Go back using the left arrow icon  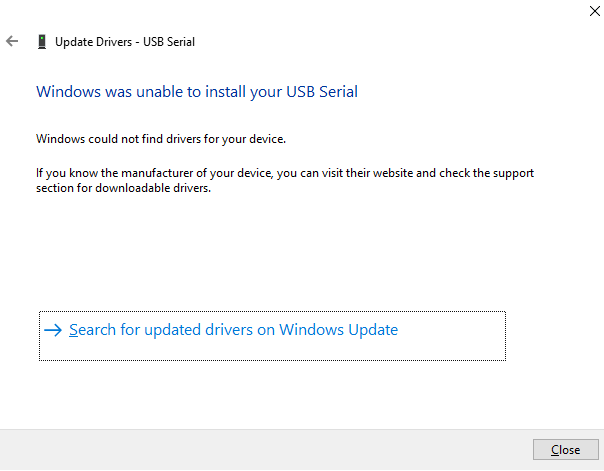[x=12, y=41]
